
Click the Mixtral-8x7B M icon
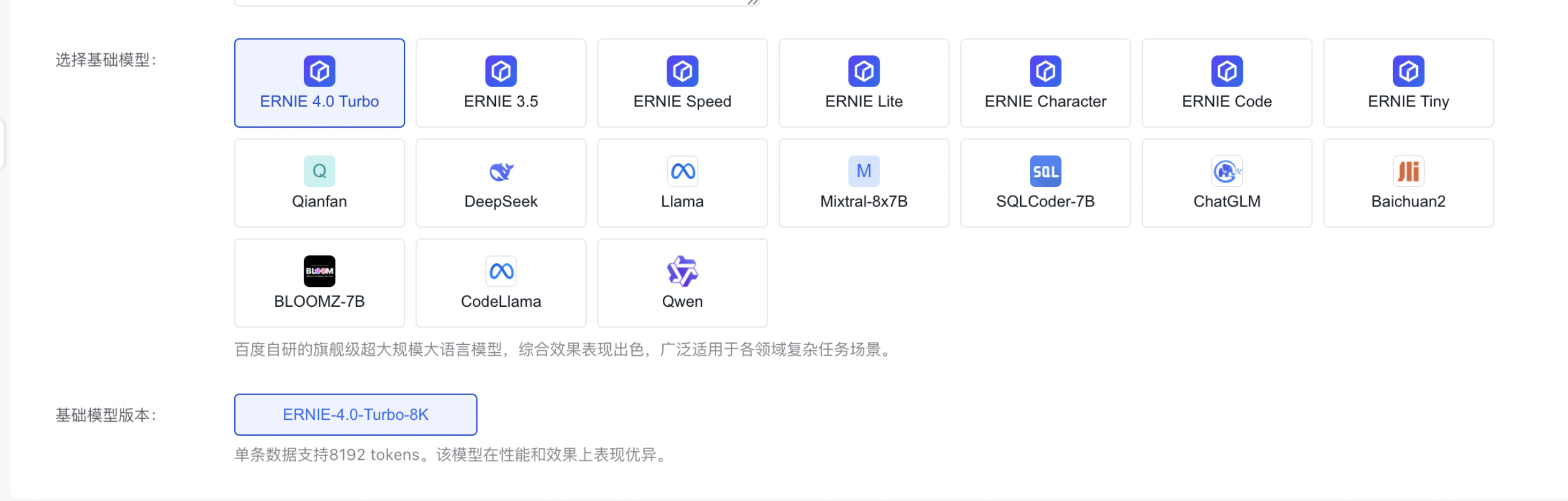click(864, 171)
